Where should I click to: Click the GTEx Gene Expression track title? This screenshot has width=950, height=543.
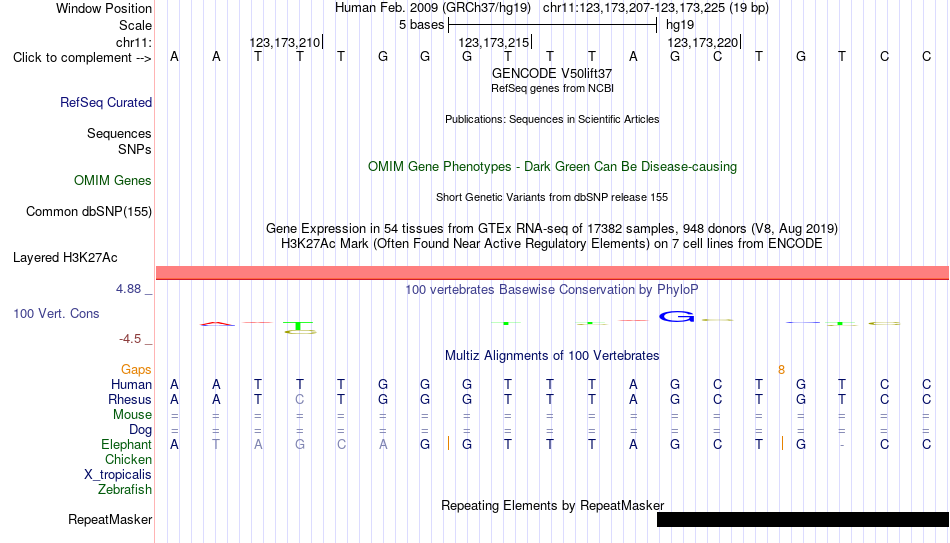coord(552,228)
